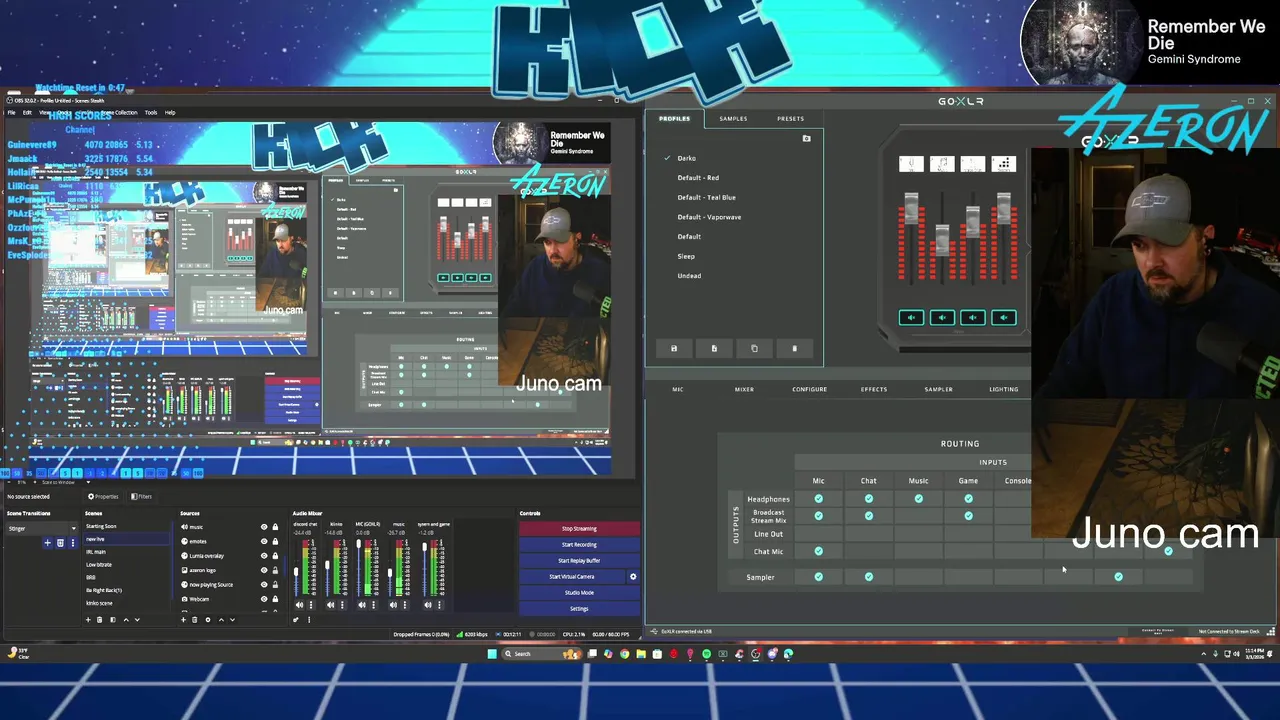Open Google Chrome from the taskbar
Screen dimensions: 1280x720
(624, 654)
